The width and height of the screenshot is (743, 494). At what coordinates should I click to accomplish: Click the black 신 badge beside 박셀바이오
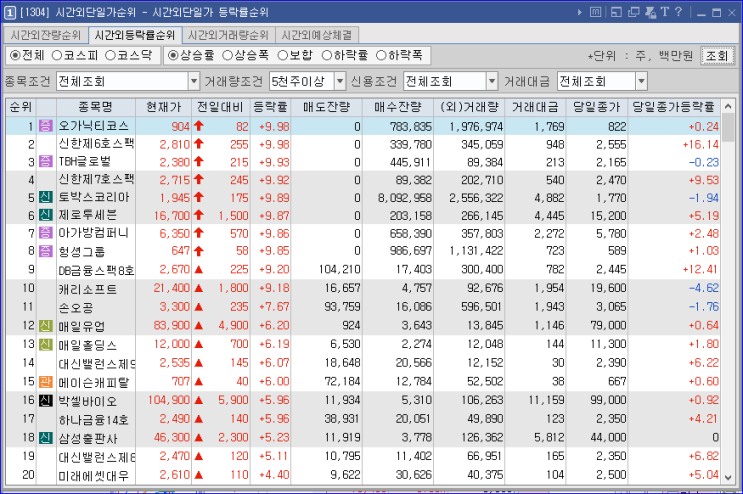(x=45, y=400)
